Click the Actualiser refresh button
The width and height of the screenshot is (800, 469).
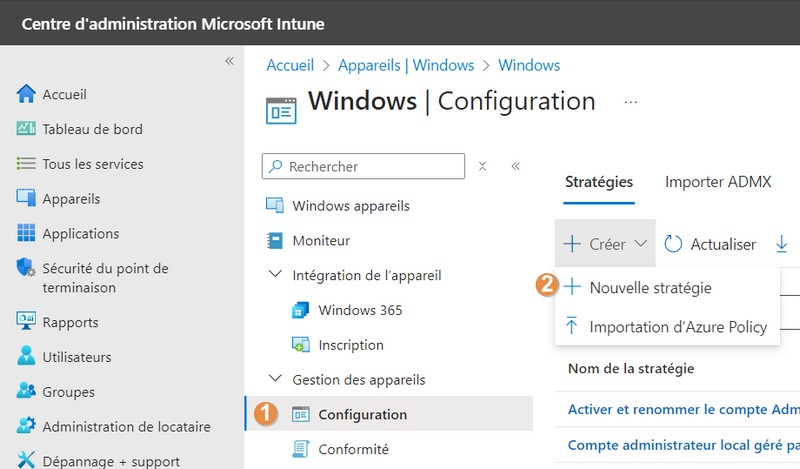[710, 244]
